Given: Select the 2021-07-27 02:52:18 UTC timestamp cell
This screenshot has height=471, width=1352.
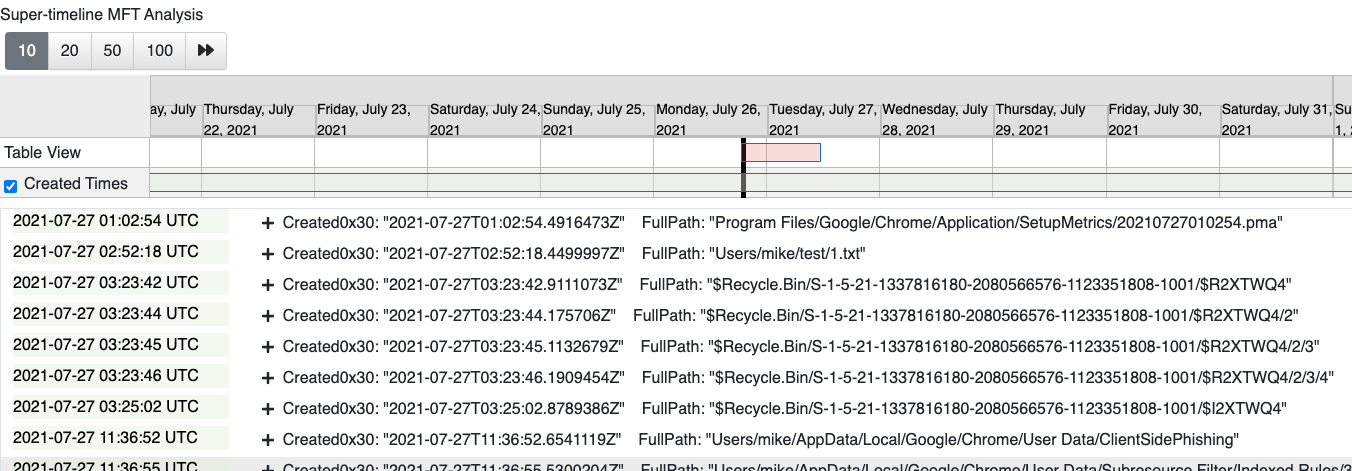Looking at the screenshot, I should pyautogui.click(x=106, y=252).
